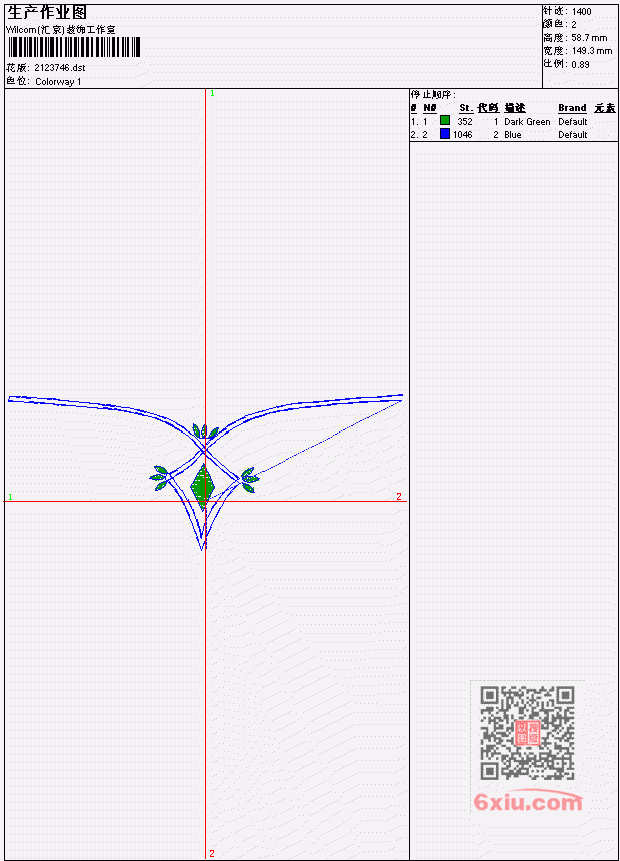Click 'Default' brand in Blue row
The image size is (620, 861).
[573, 135]
